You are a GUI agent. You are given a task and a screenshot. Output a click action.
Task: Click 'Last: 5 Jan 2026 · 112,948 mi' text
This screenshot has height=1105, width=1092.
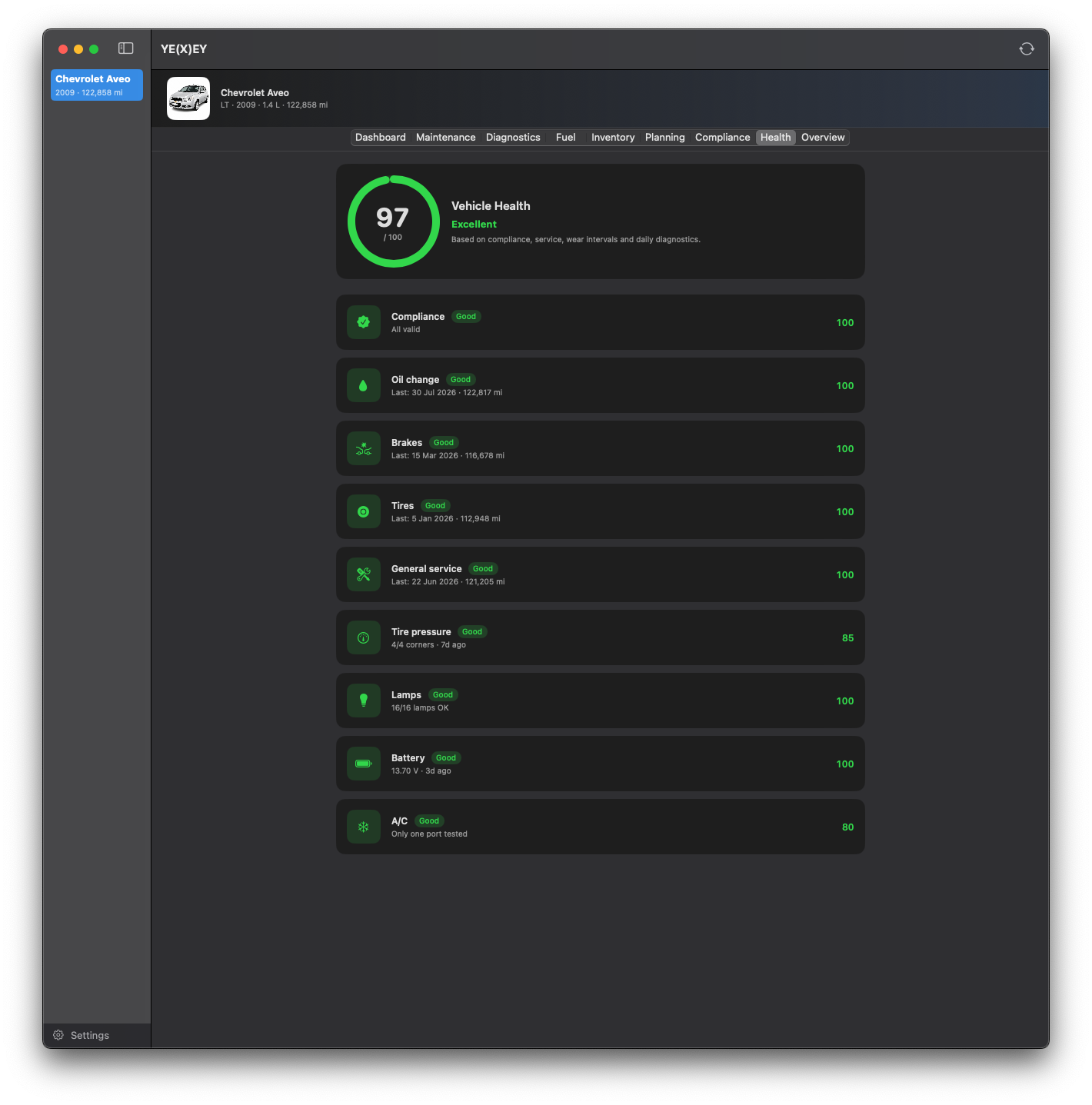pos(446,519)
